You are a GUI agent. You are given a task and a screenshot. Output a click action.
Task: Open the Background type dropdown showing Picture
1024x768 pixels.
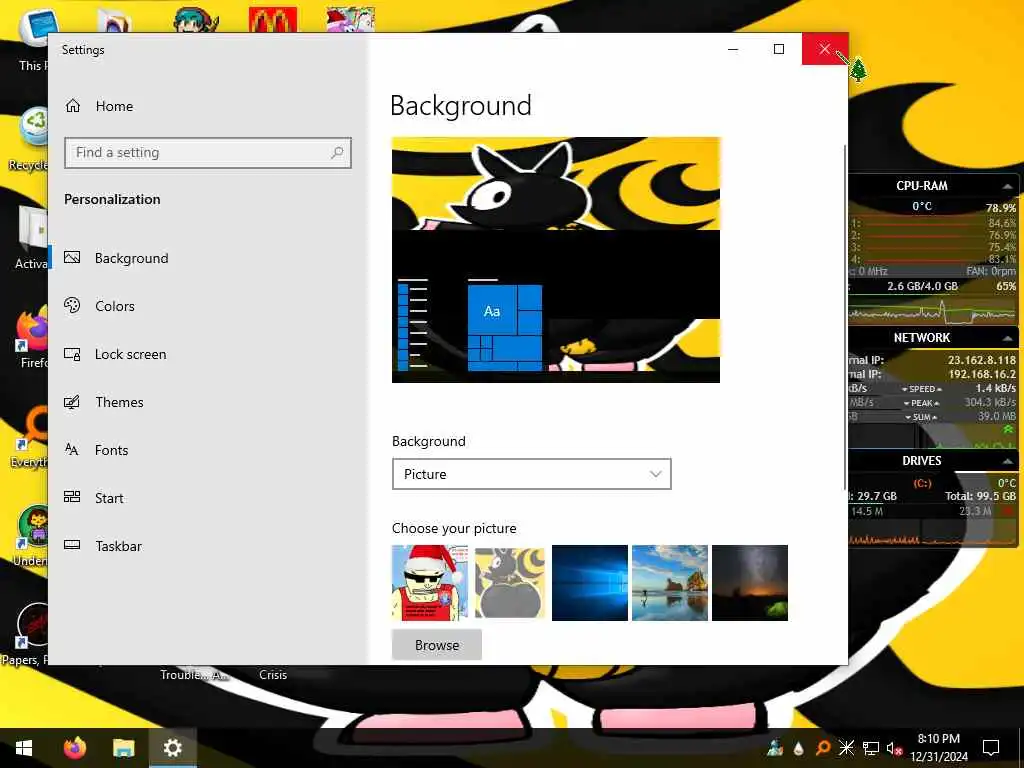click(532, 474)
